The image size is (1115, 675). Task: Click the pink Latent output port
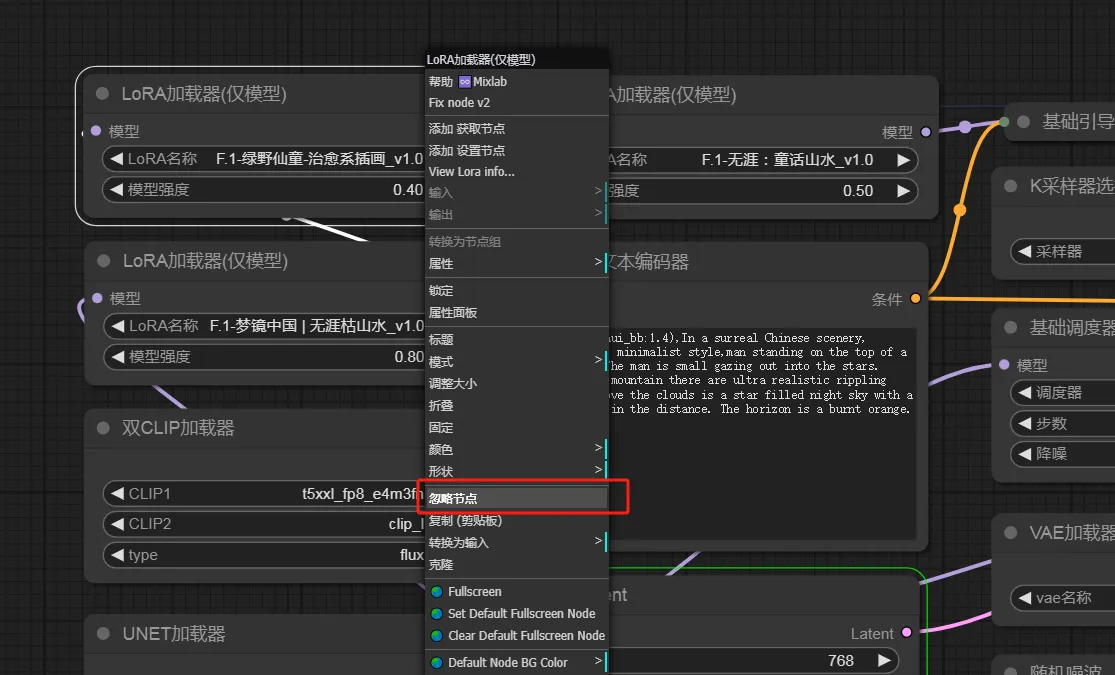pyautogui.click(x=907, y=633)
